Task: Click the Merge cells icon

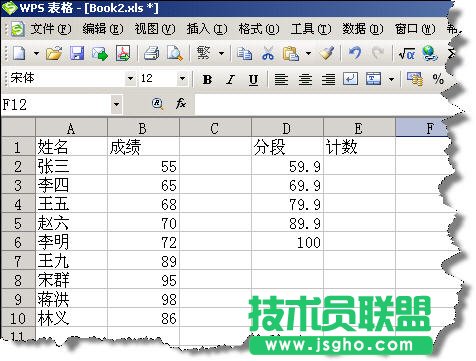Action: (x=373, y=80)
